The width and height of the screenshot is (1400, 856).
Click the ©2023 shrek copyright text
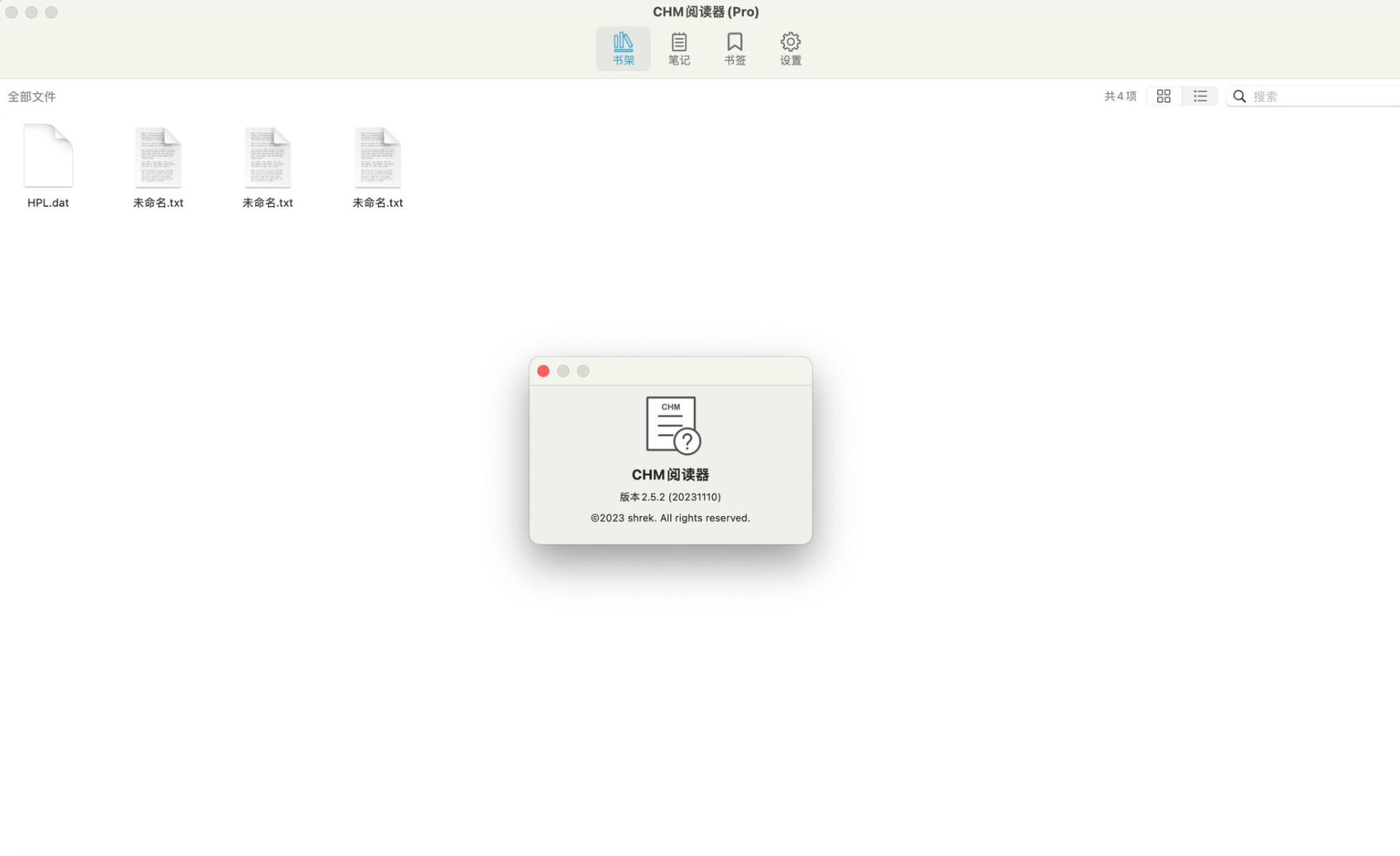(x=670, y=518)
